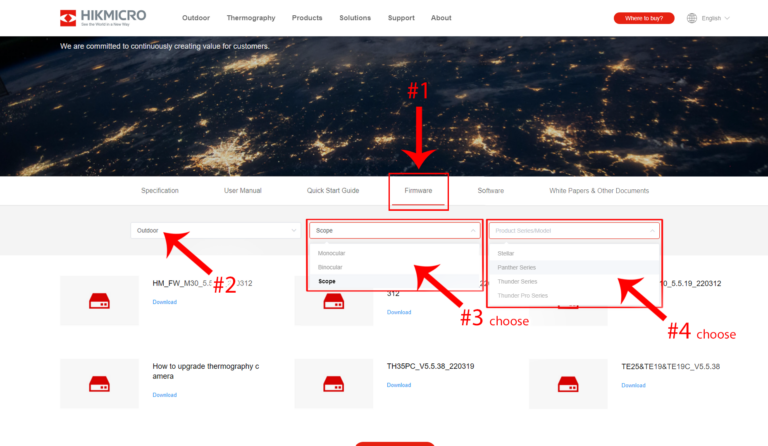Click Download link under TH35PC_V5.5.38_220319
768x446 pixels.
(x=399, y=395)
